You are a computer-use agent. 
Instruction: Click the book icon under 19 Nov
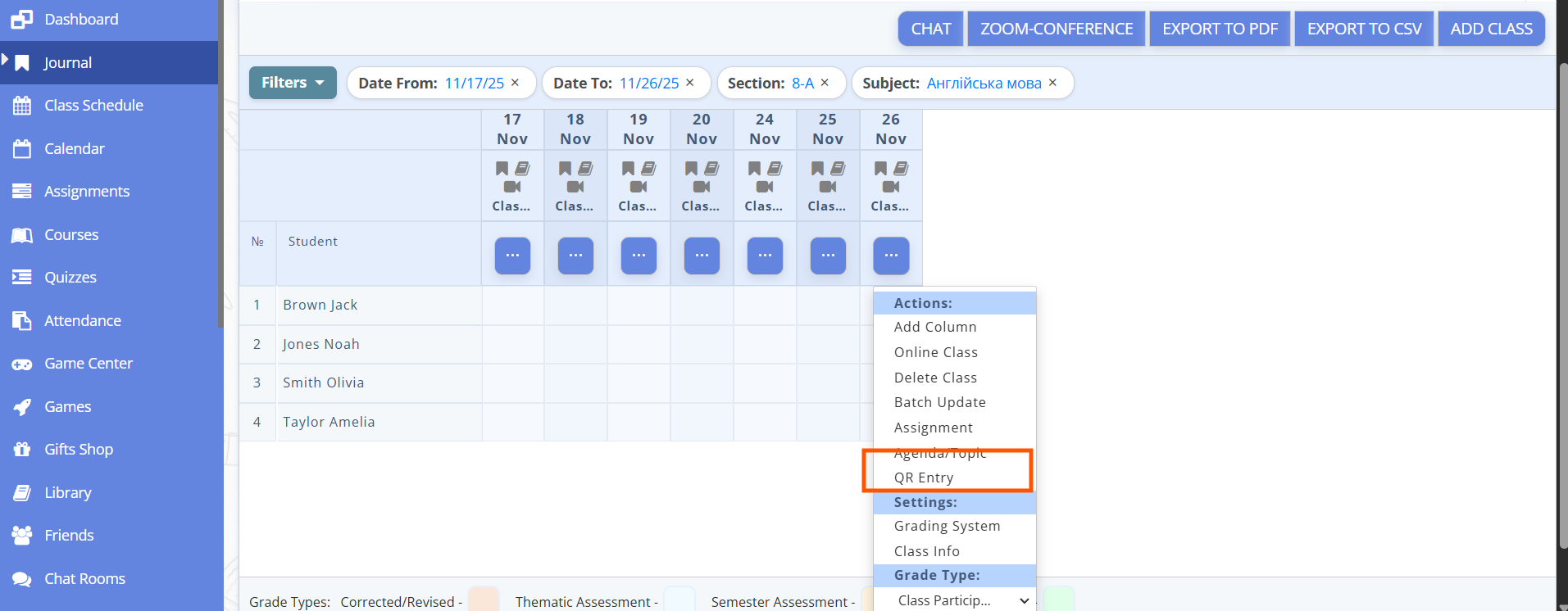click(x=648, y=169)
